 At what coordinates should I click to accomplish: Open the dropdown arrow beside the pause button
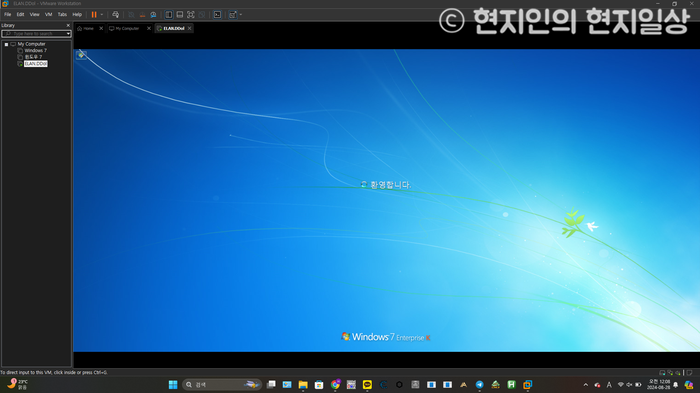tap(102, 15)
